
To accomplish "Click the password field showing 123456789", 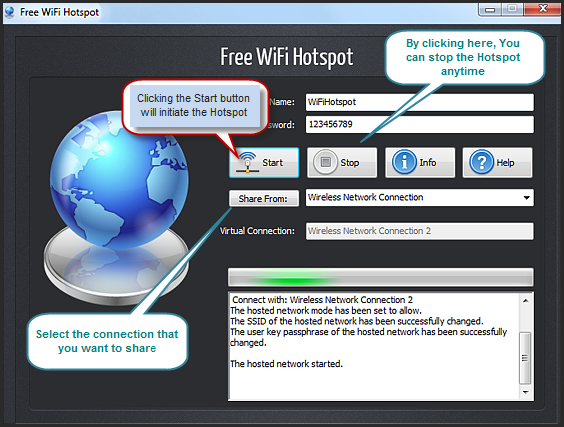I will (420, 124).
